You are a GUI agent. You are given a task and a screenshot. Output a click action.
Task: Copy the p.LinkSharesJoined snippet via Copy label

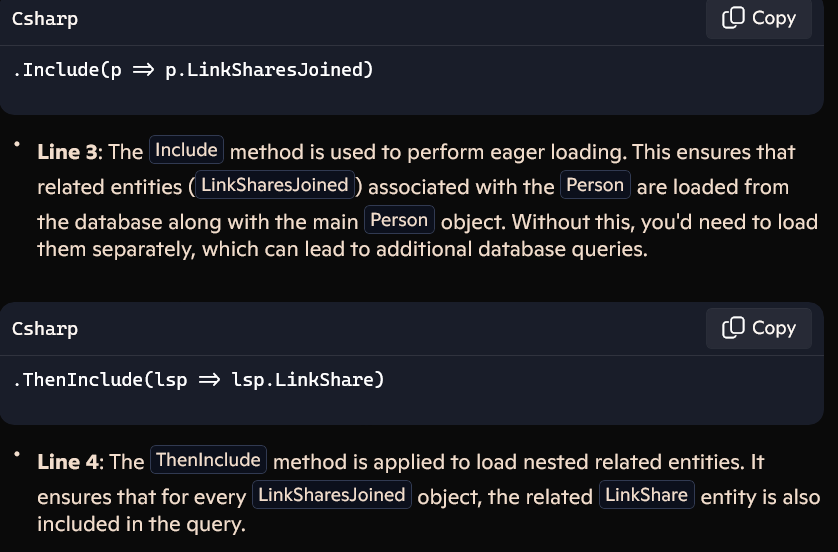[x=774, y=18]
